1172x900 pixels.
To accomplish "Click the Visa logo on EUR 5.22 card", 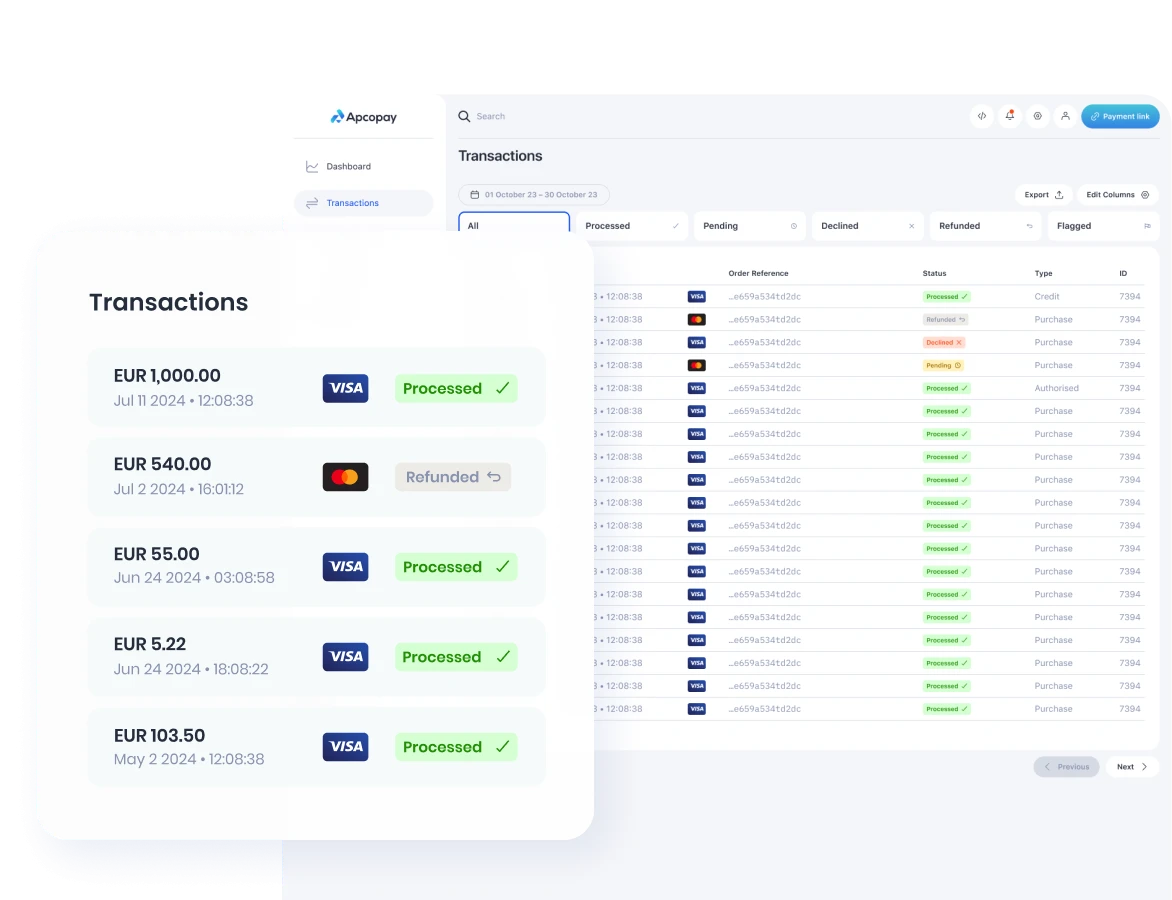I will 345,656.
